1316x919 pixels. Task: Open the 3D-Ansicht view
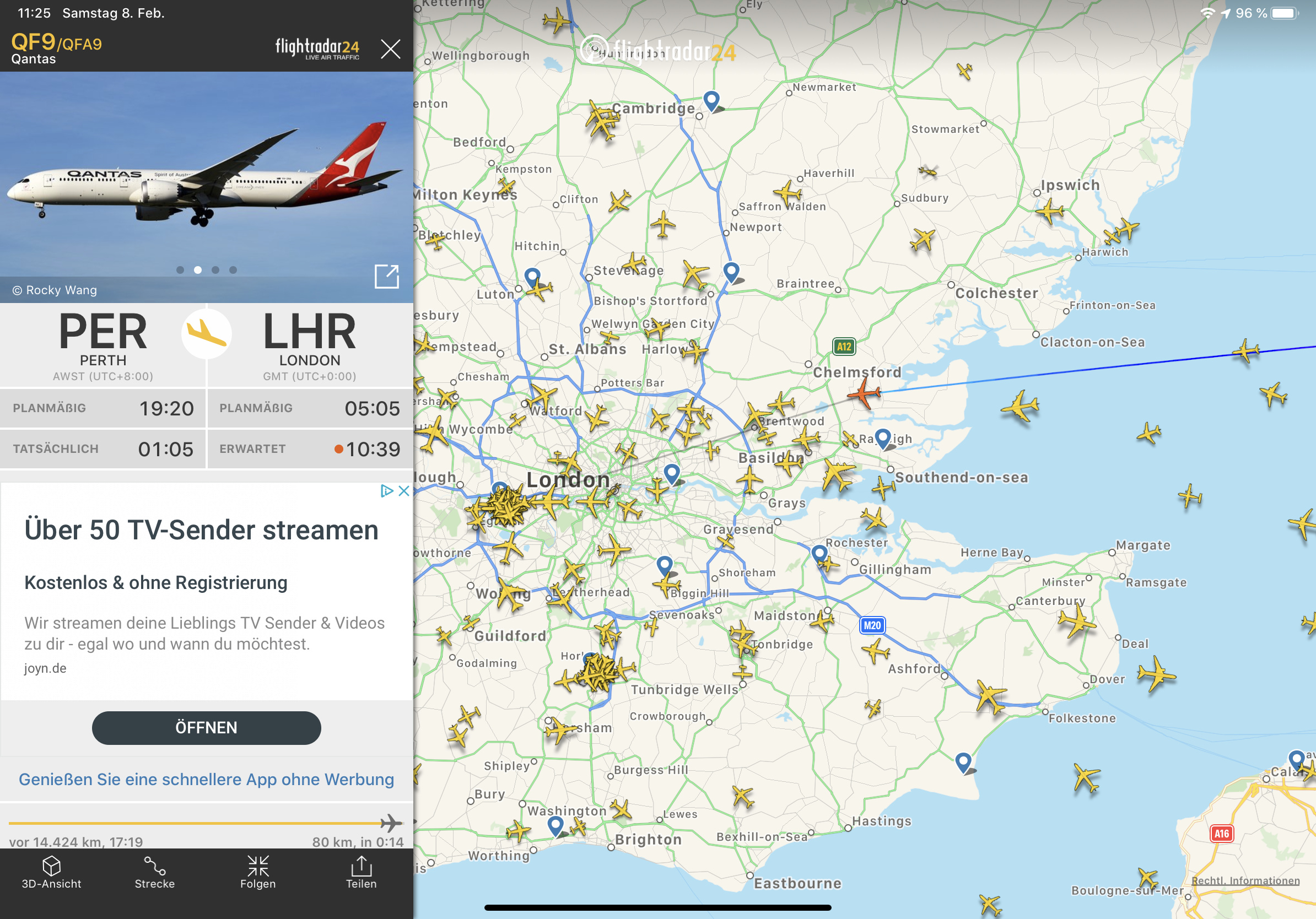coord(52,872)
